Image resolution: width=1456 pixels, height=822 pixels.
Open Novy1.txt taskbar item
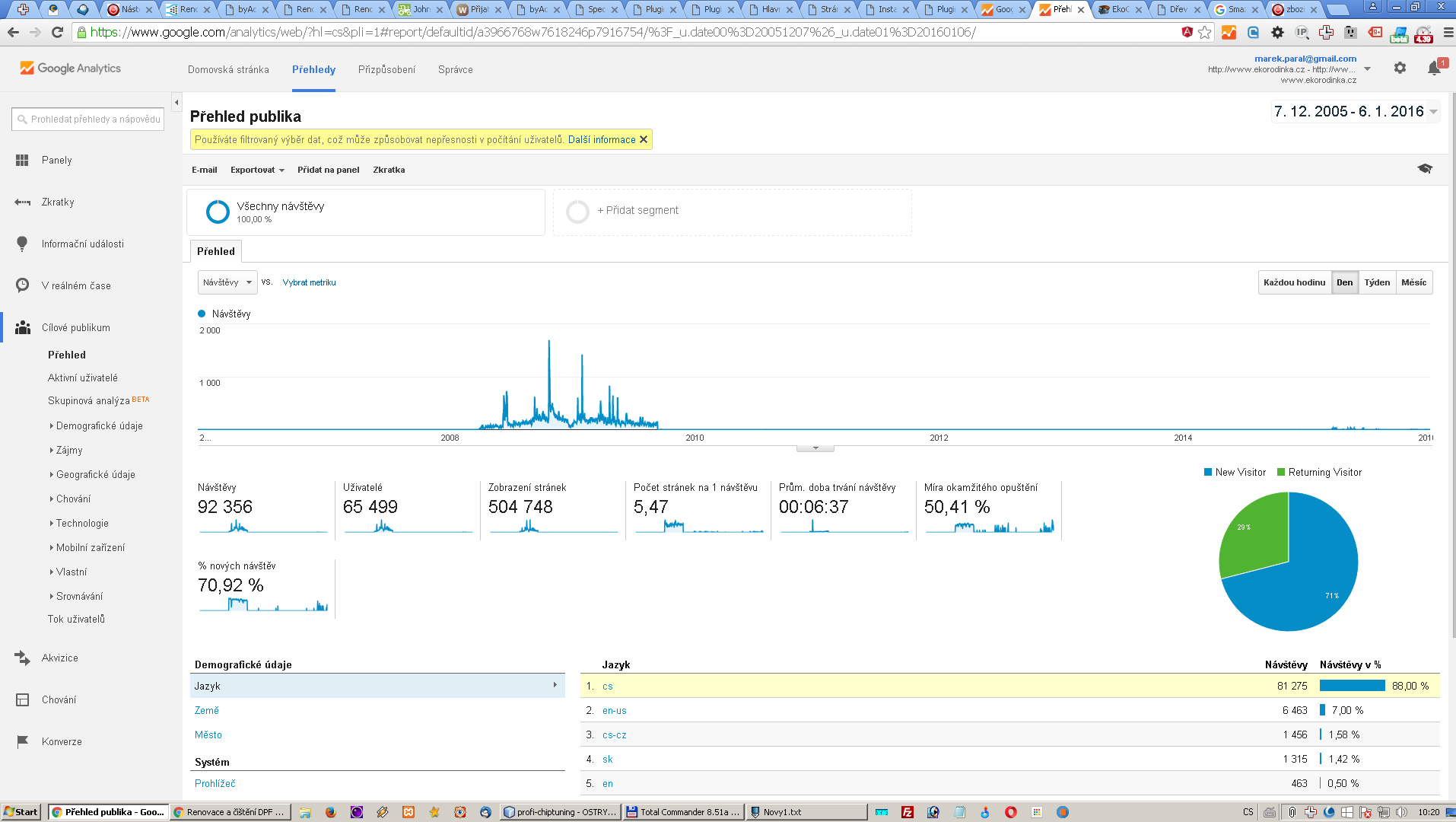(806, 812)
